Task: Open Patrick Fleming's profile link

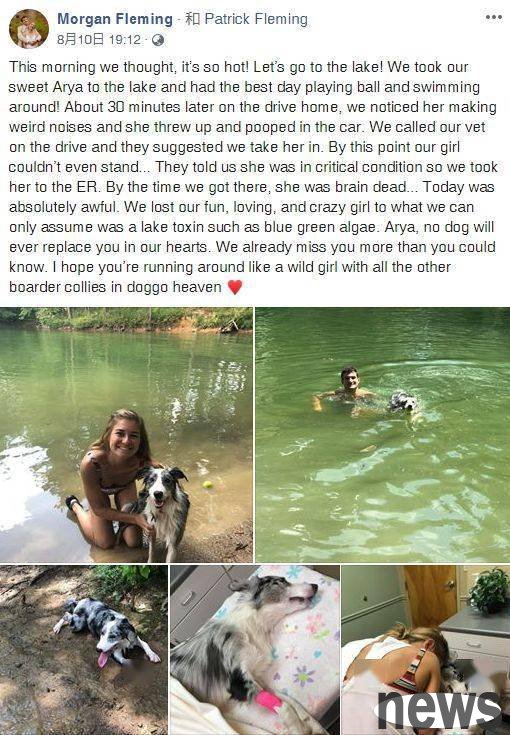Action: click(x=256, y=19)
